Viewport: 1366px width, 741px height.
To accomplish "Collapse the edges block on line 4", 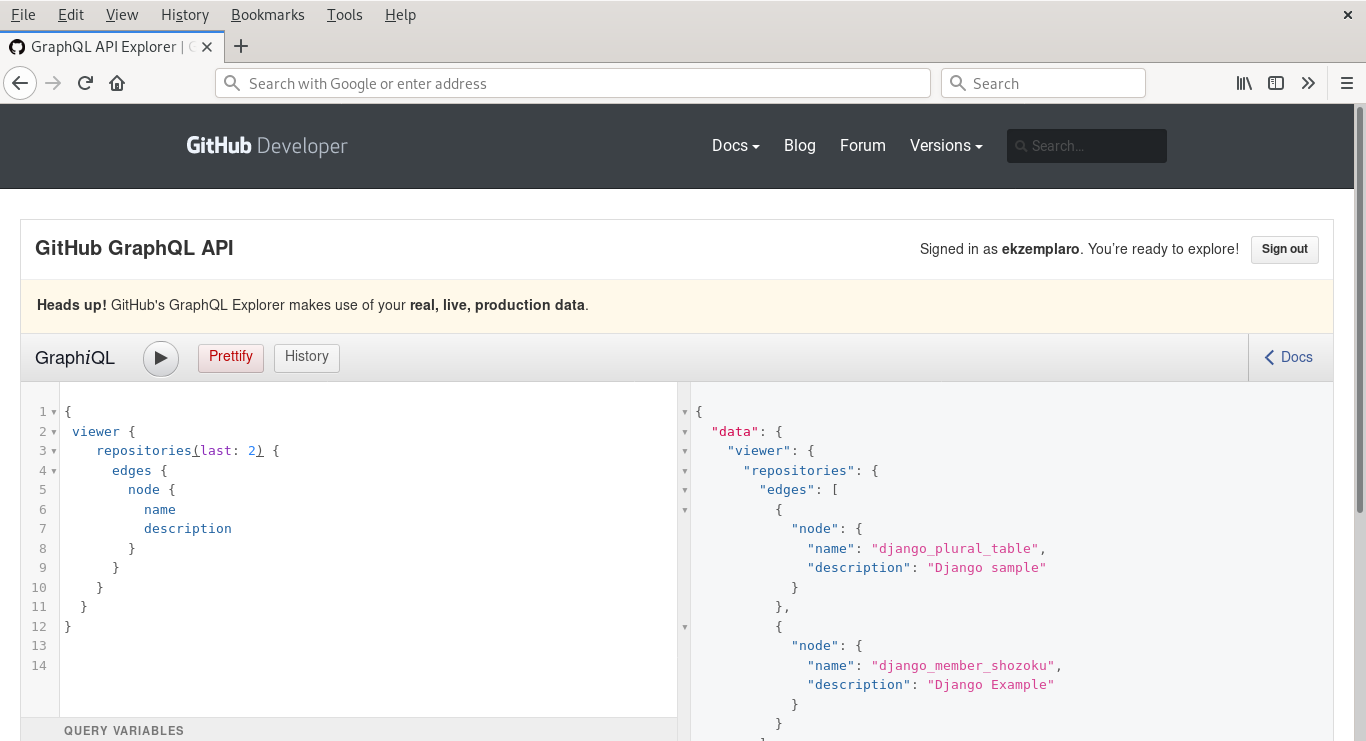I will [x=53, y=471].
